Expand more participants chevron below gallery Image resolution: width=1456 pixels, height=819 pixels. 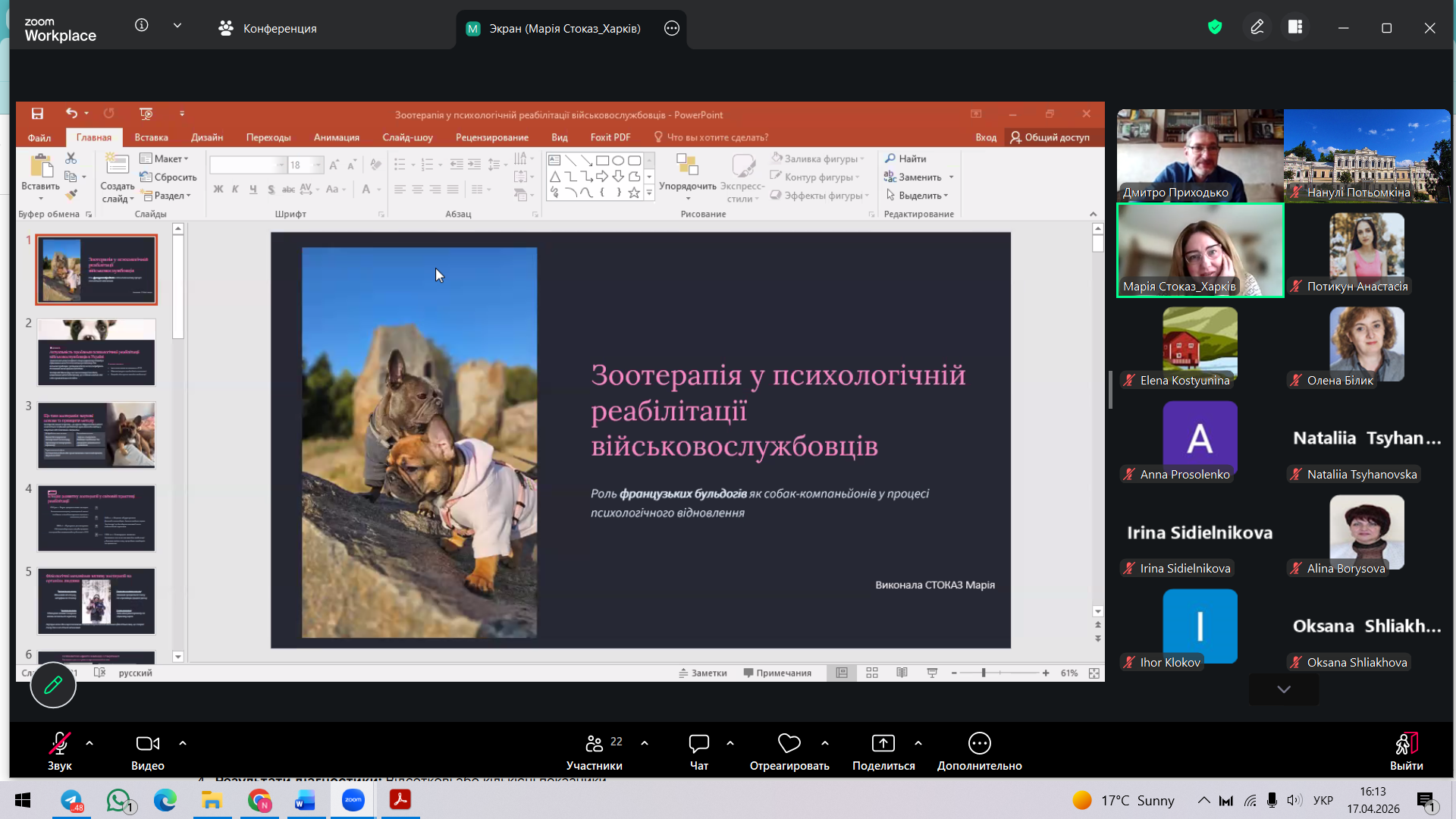pos(1283,689)
